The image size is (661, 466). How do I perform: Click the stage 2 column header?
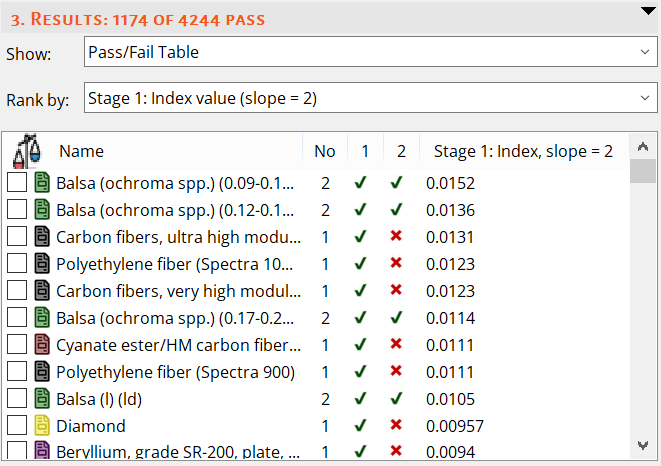(x=401, y=151)
